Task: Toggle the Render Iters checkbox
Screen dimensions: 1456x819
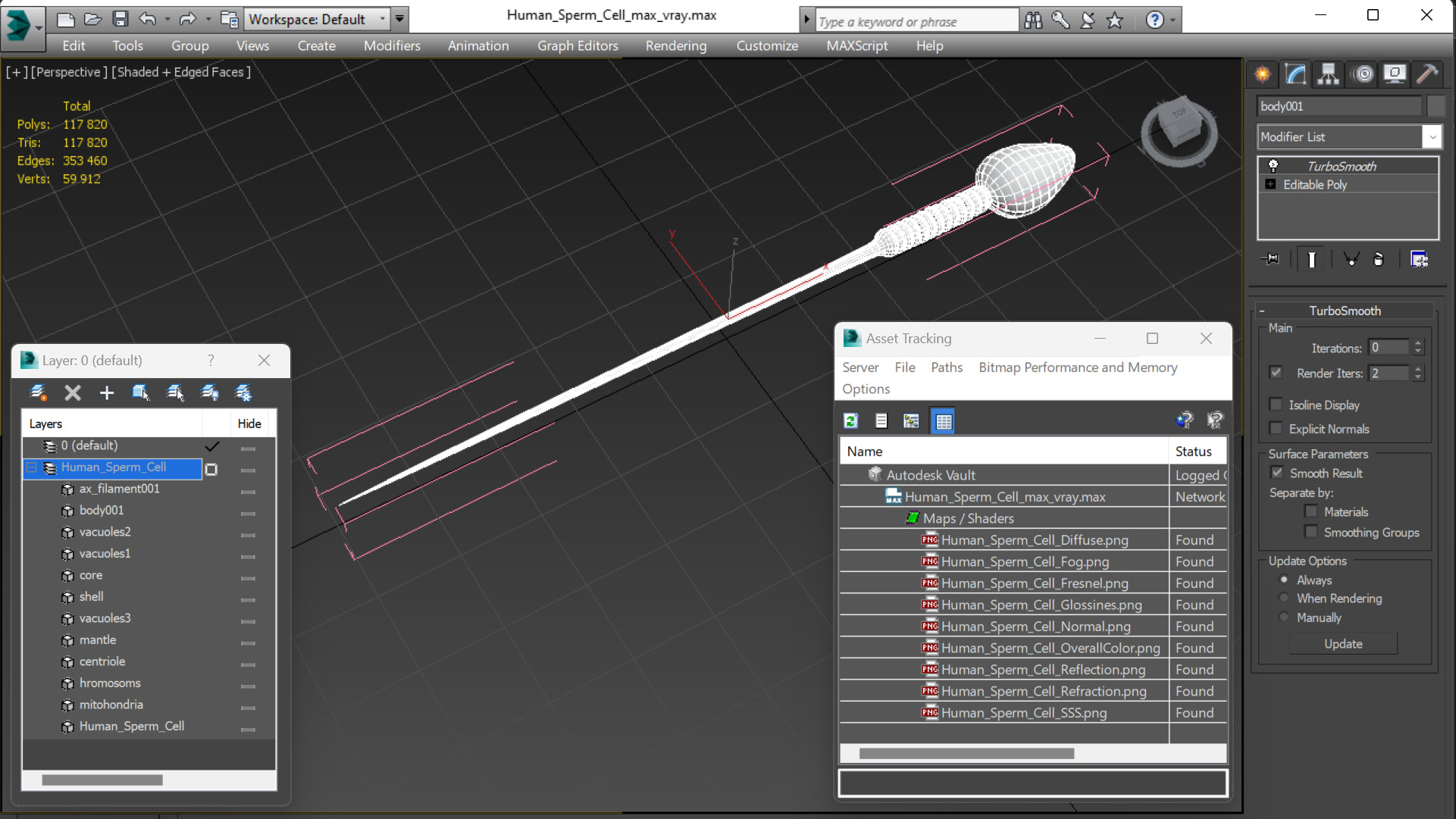Action: coord(1276,373)
